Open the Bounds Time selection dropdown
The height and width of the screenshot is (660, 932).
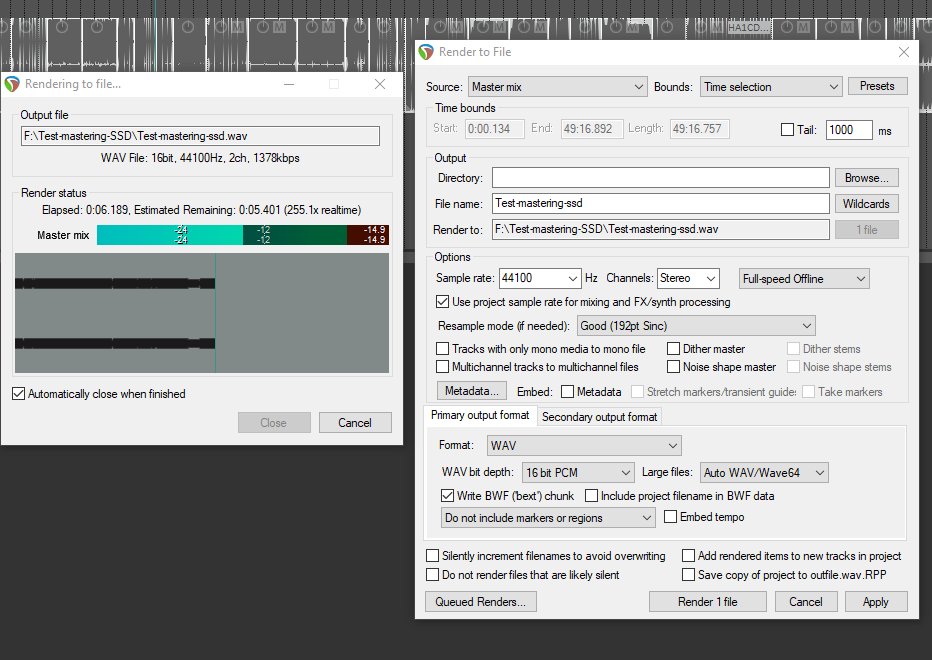pos(771,87)
